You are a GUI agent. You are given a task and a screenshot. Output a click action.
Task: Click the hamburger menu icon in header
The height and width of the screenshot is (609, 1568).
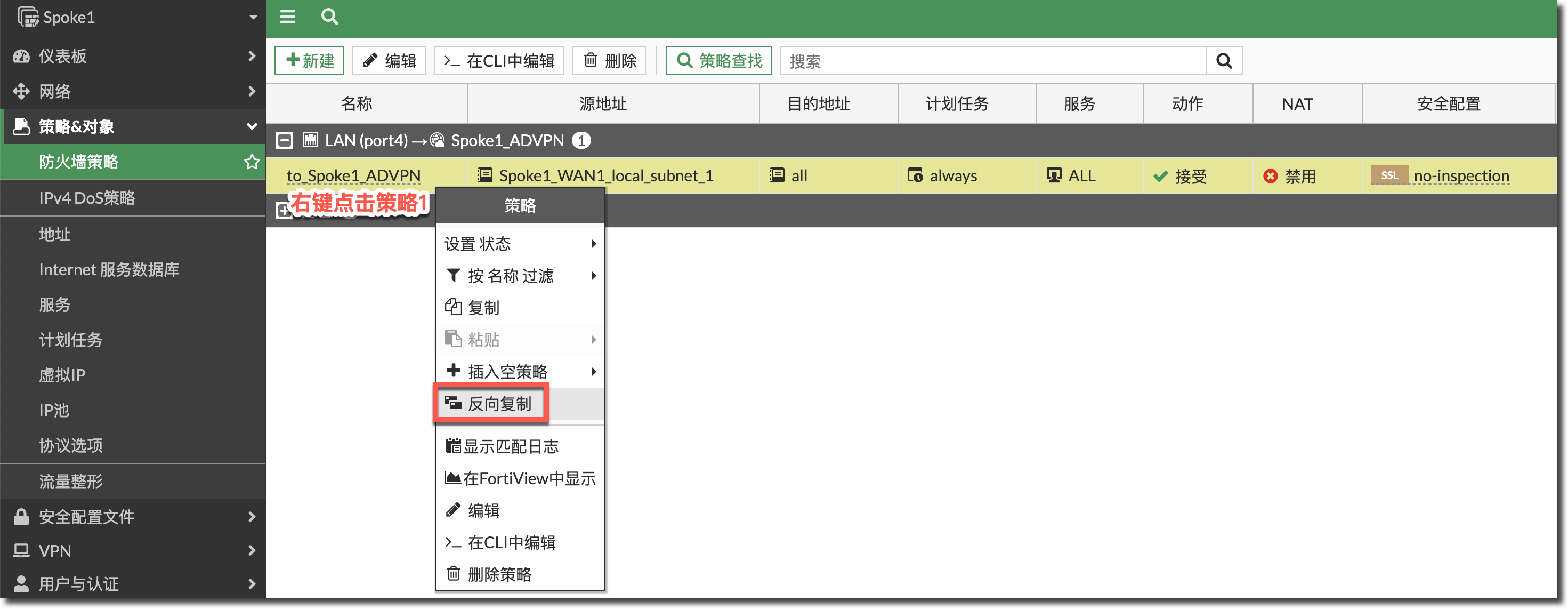287,17
